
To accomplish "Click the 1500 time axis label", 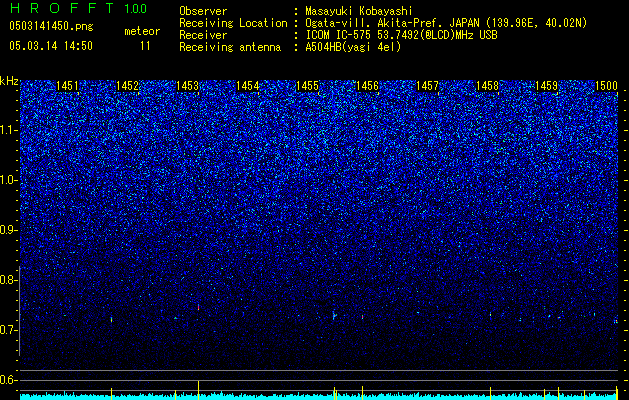I will pyautogui.click(x=606, y=85).
